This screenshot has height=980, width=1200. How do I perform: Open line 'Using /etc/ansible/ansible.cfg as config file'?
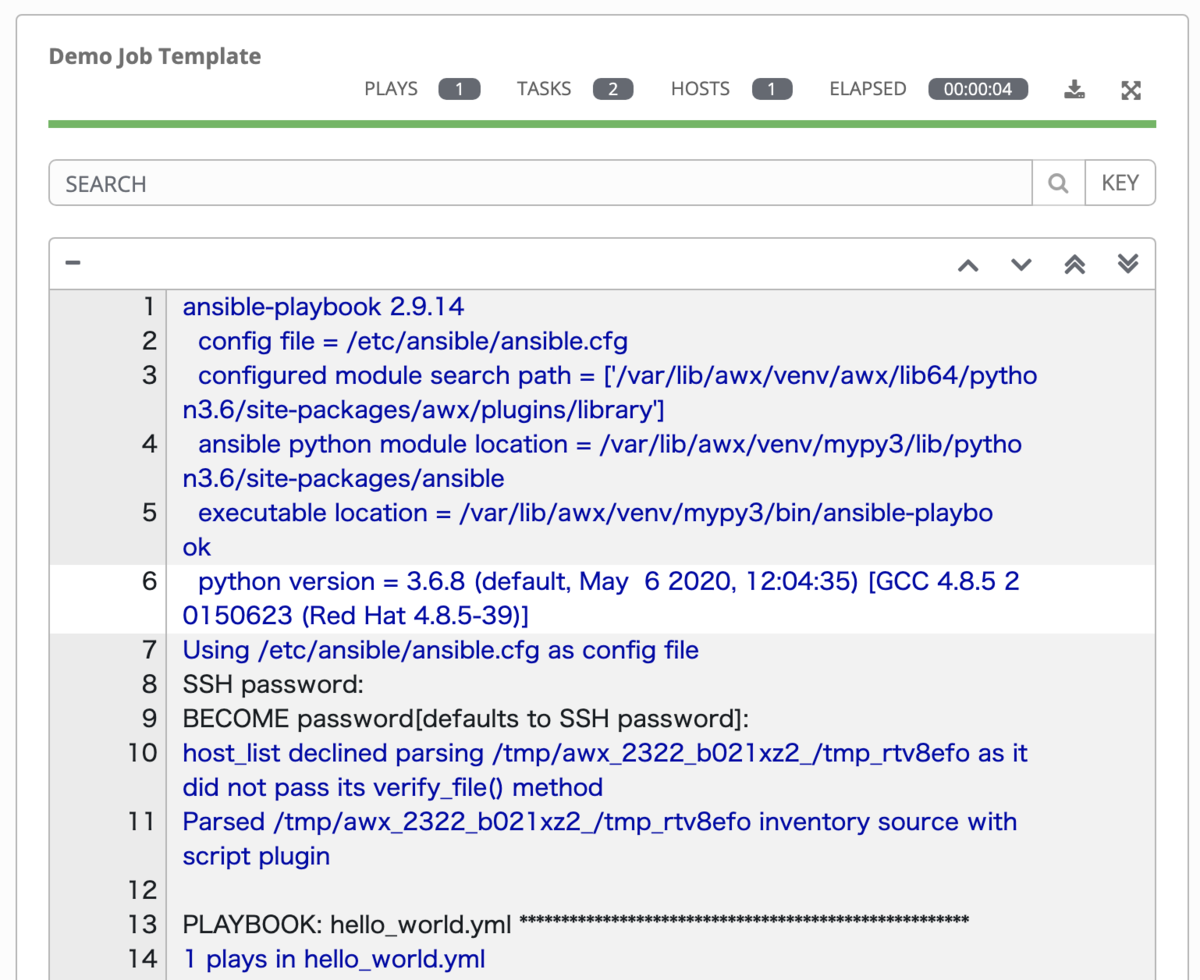pyautogui.click(x=440, y=650)
